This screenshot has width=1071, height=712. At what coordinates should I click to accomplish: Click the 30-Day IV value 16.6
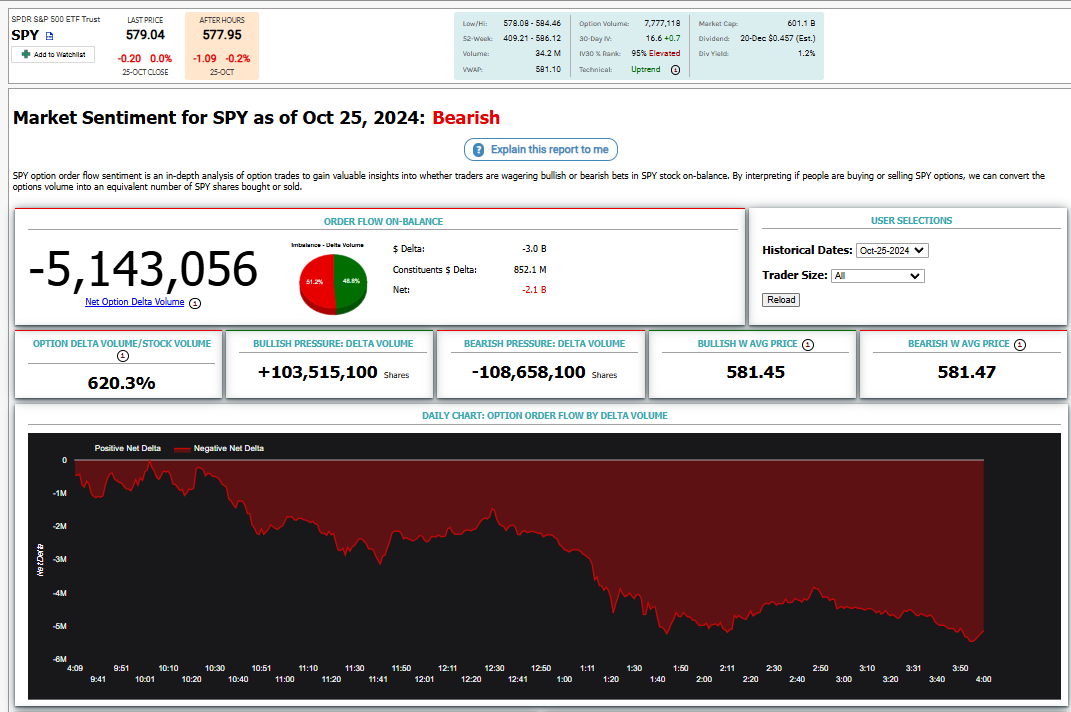654,38
